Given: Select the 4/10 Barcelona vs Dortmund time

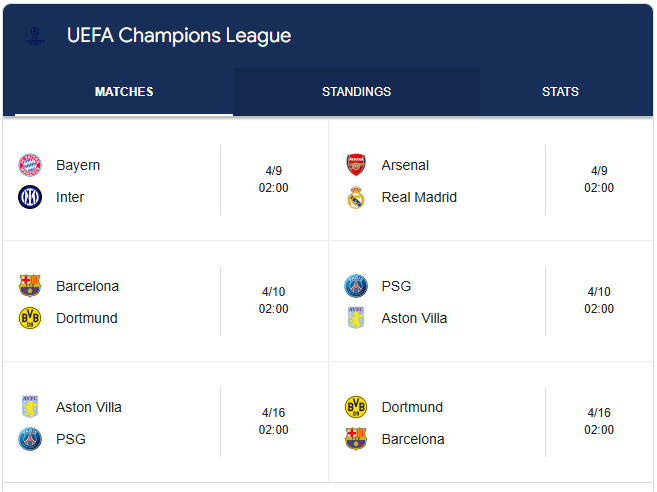Looking at the screenshot, I should (x=273, y=301).
